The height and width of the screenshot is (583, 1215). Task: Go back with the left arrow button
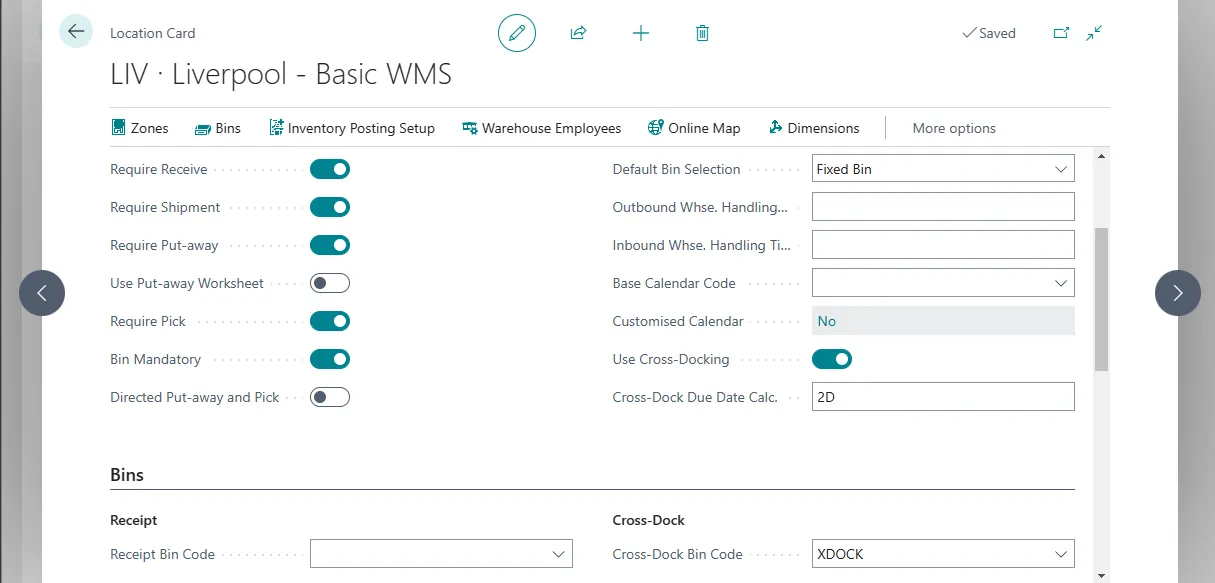[76, 32]
